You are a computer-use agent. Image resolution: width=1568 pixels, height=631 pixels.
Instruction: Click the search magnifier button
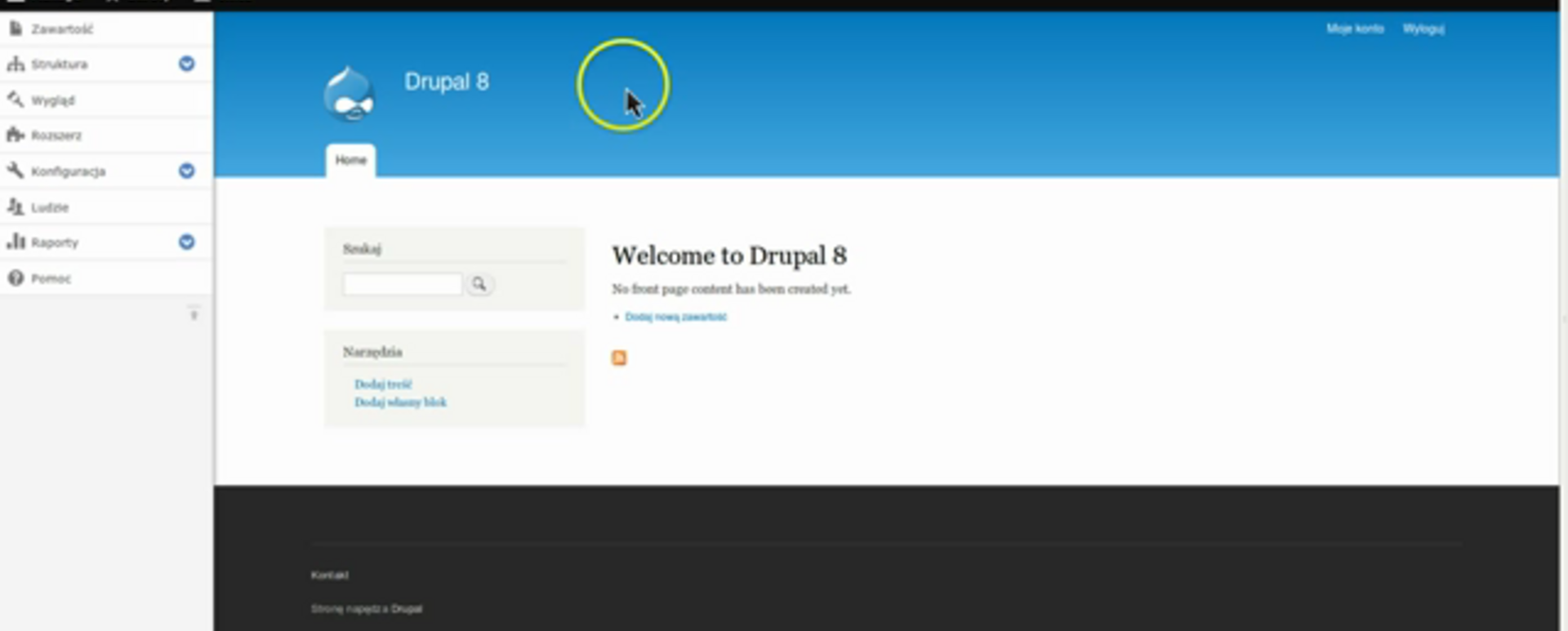[x=479, y=284]
